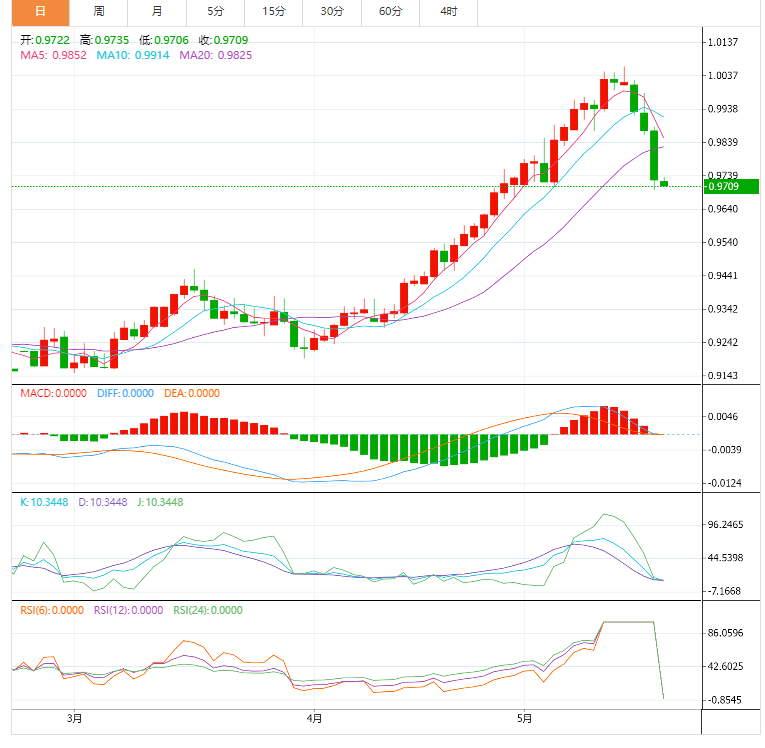Click the RSI(24):0.0000 label

(208, 610)
